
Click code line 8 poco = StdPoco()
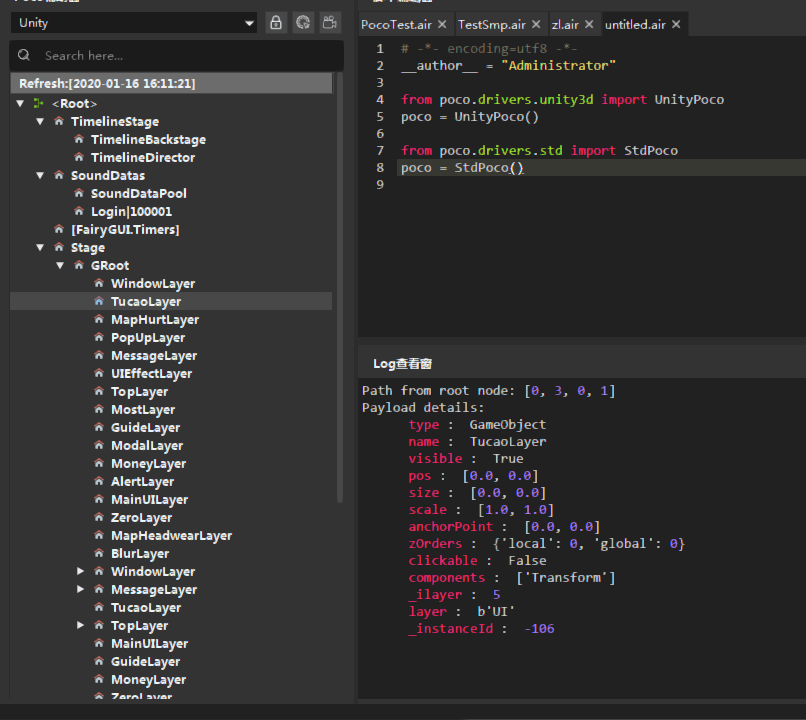[462, 168]
